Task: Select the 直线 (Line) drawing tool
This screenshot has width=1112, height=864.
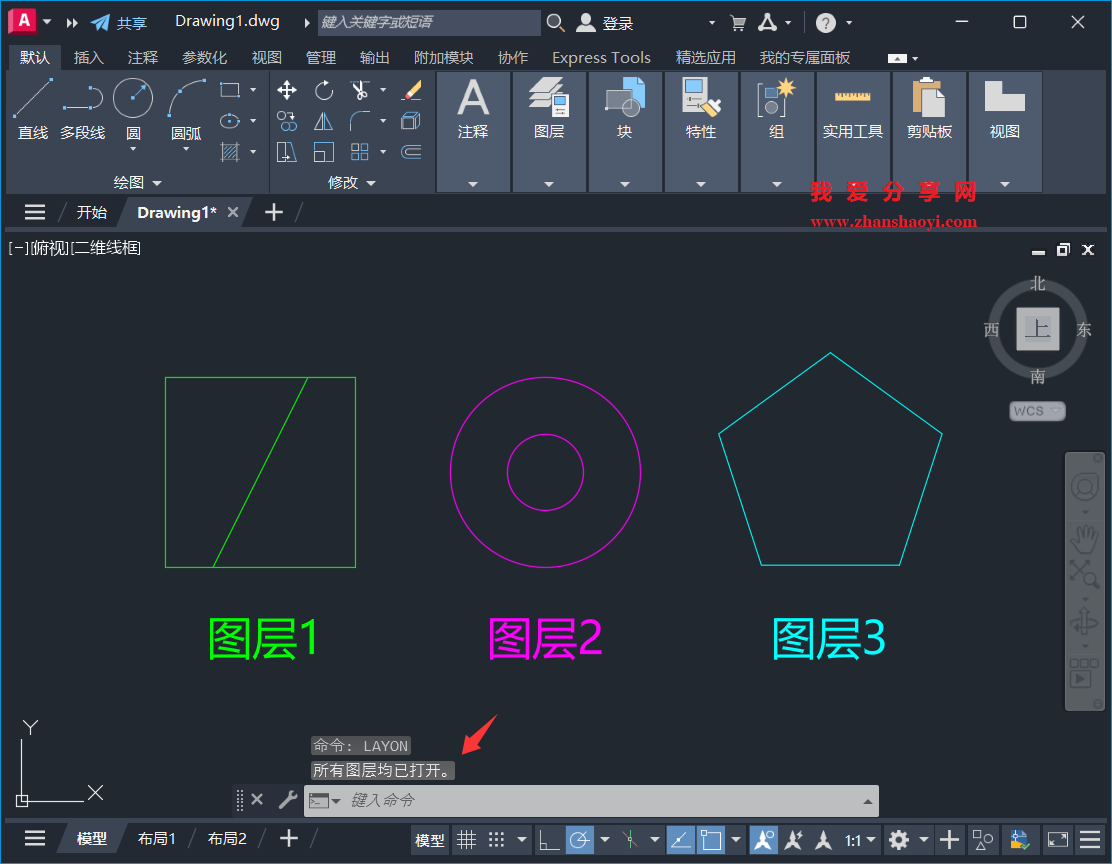Action: [32, 97]
